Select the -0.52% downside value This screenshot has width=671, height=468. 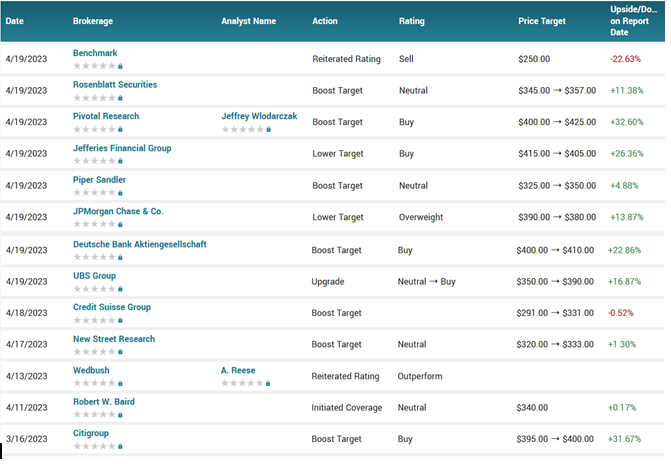pyautogui.click(x=621, y=313)
